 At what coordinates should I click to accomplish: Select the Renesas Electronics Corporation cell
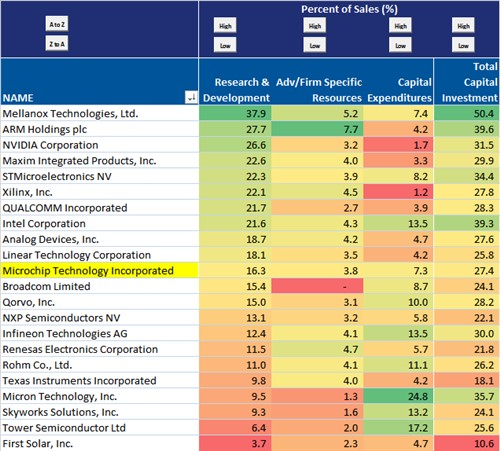coord(99,349)
